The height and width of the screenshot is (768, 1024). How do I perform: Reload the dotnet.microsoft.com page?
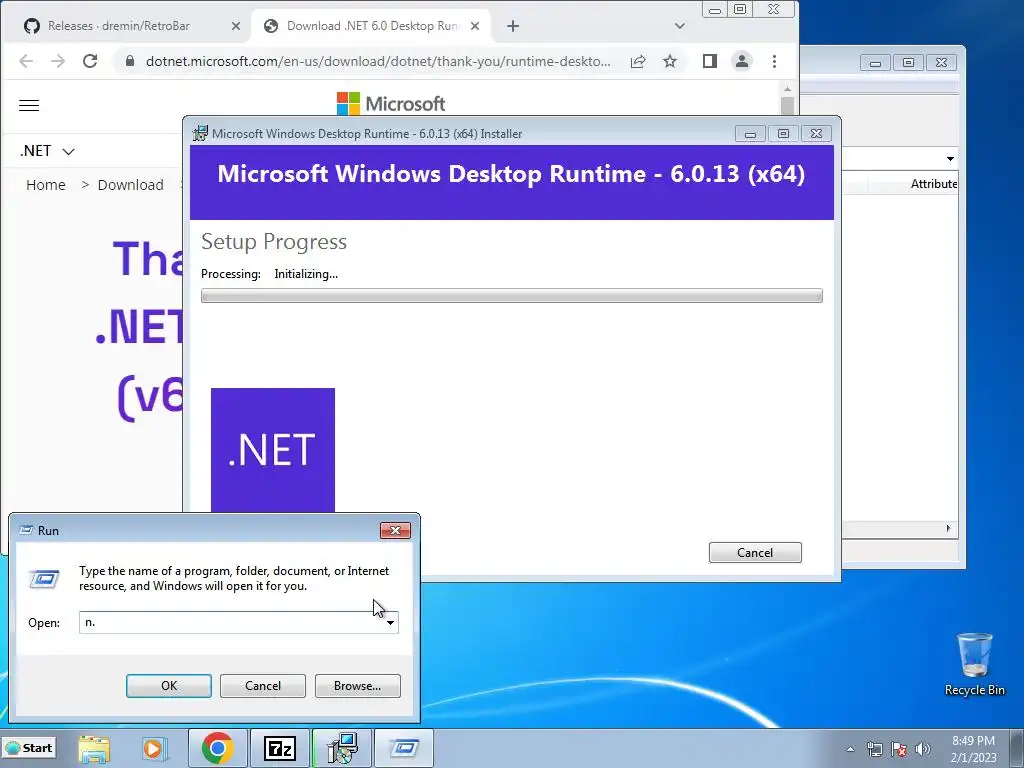90,61
